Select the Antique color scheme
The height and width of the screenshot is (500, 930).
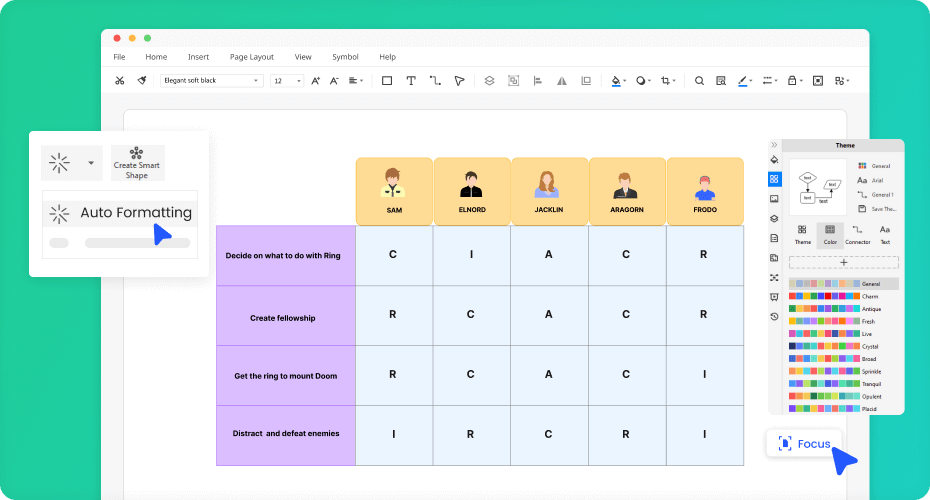tap(835, 308)
